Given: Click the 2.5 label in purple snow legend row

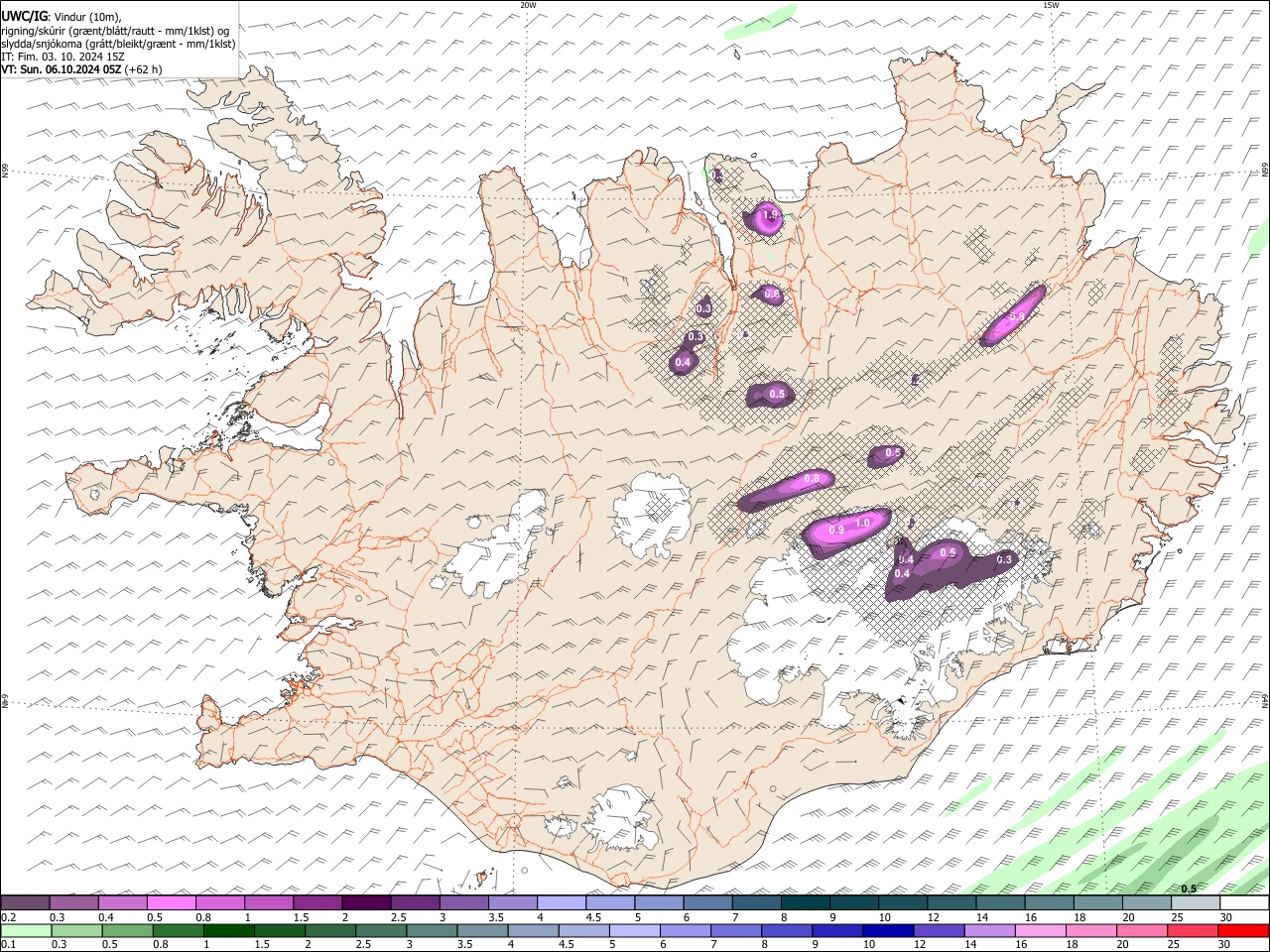Looking at the screenshot, I should tap(398, 917).
